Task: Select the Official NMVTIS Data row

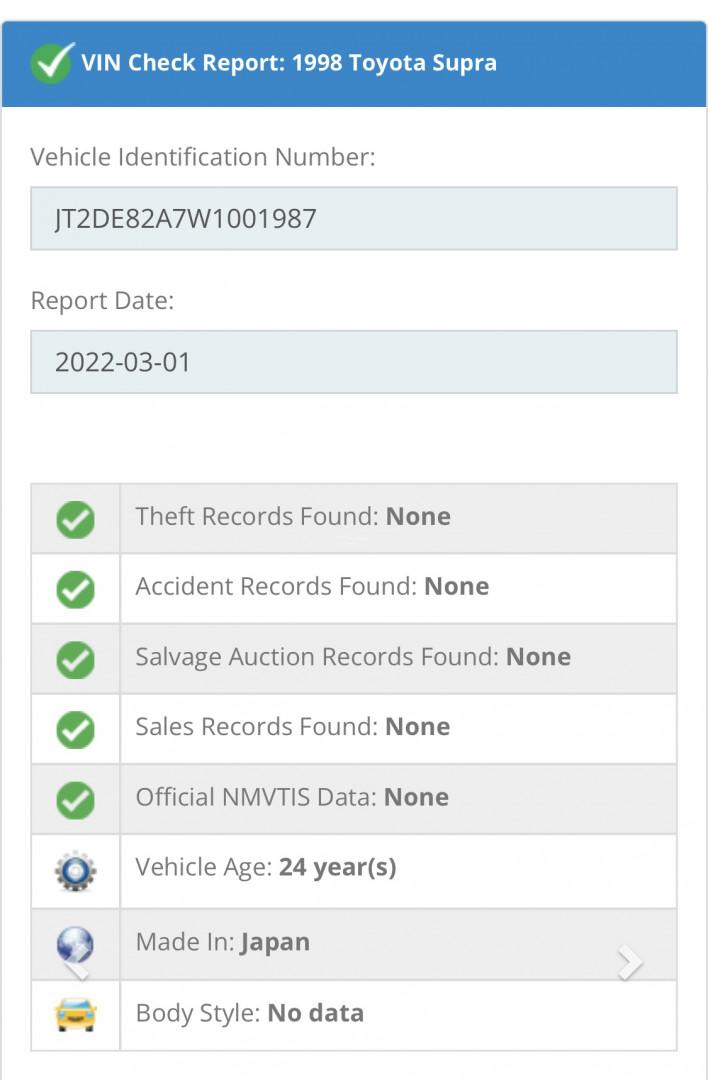Action: tap(397, 798)
